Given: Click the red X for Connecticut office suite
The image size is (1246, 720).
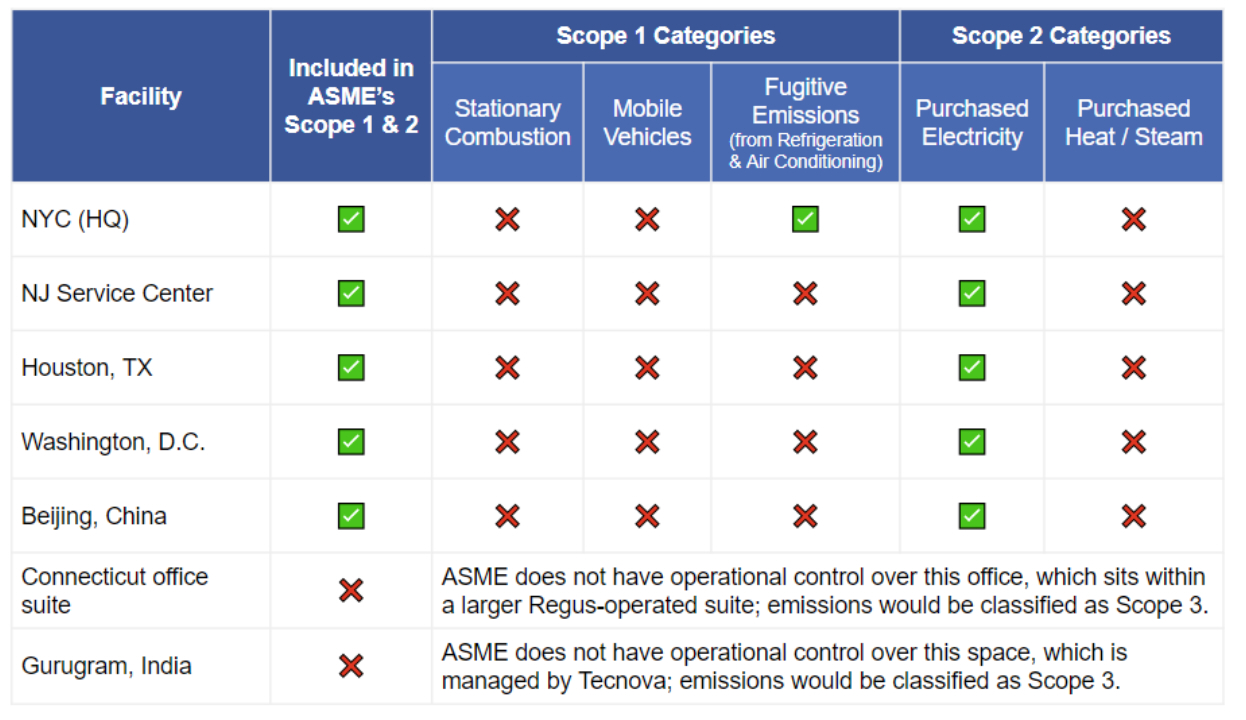Looking at the screenshot, I should coord(351,591).
